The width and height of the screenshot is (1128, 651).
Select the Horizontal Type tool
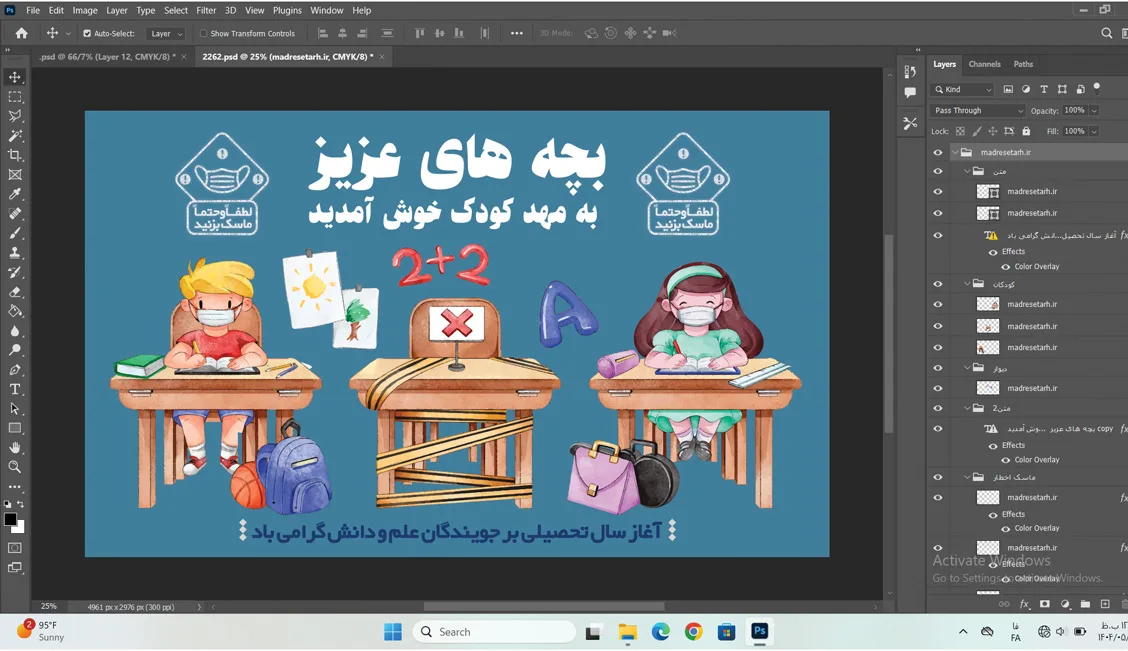click(14, 389)
